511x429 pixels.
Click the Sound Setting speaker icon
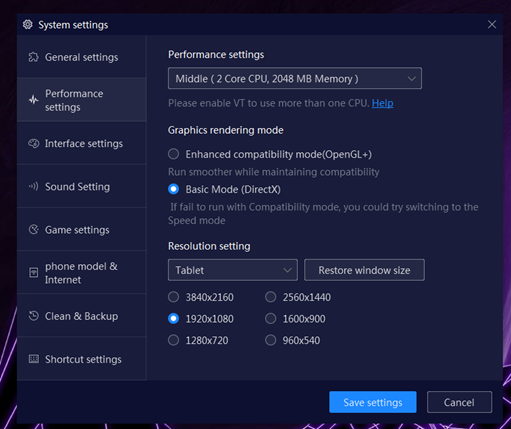click(x=33, y=186)
